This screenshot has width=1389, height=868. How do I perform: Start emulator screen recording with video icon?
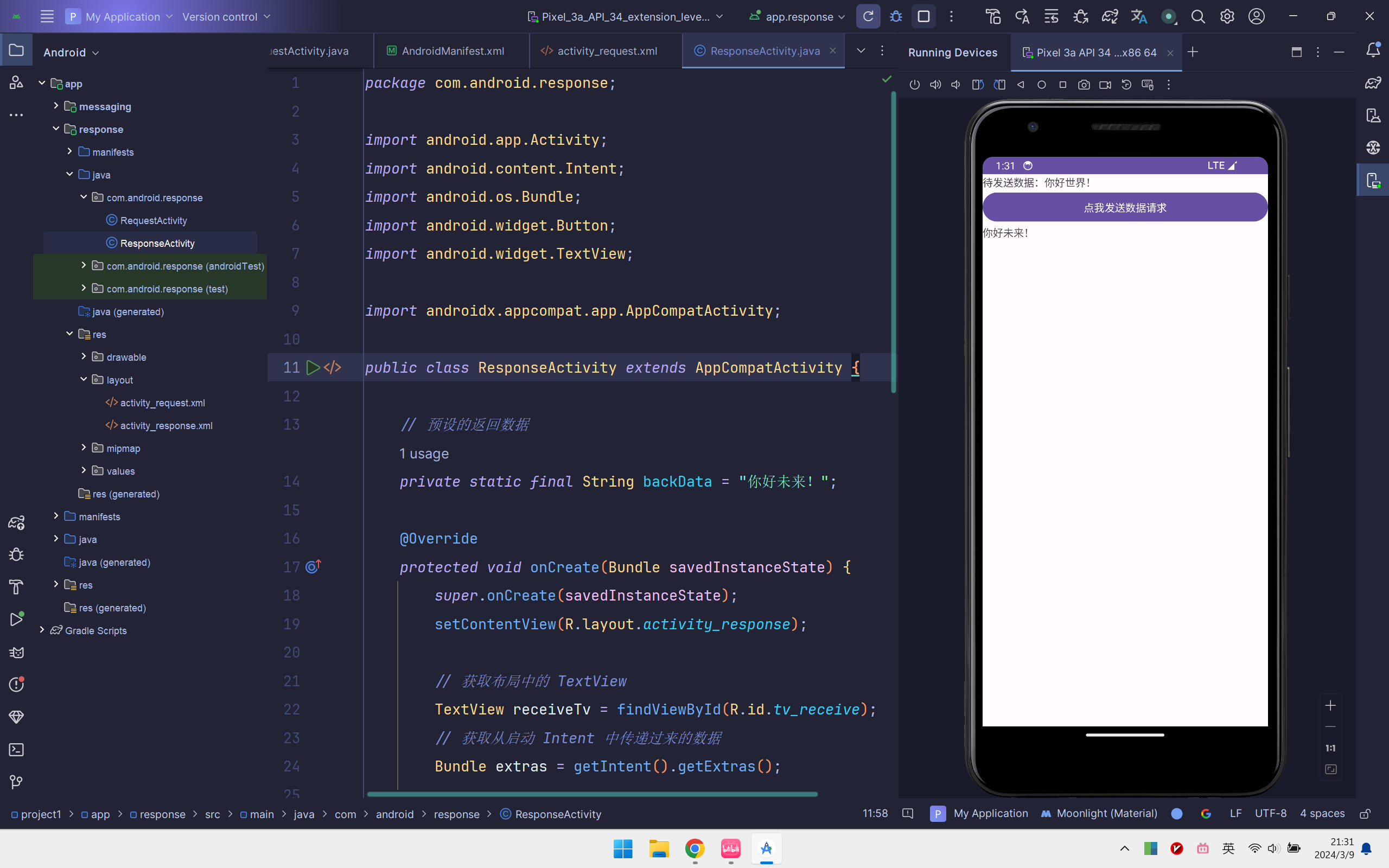pos(1105,85)
